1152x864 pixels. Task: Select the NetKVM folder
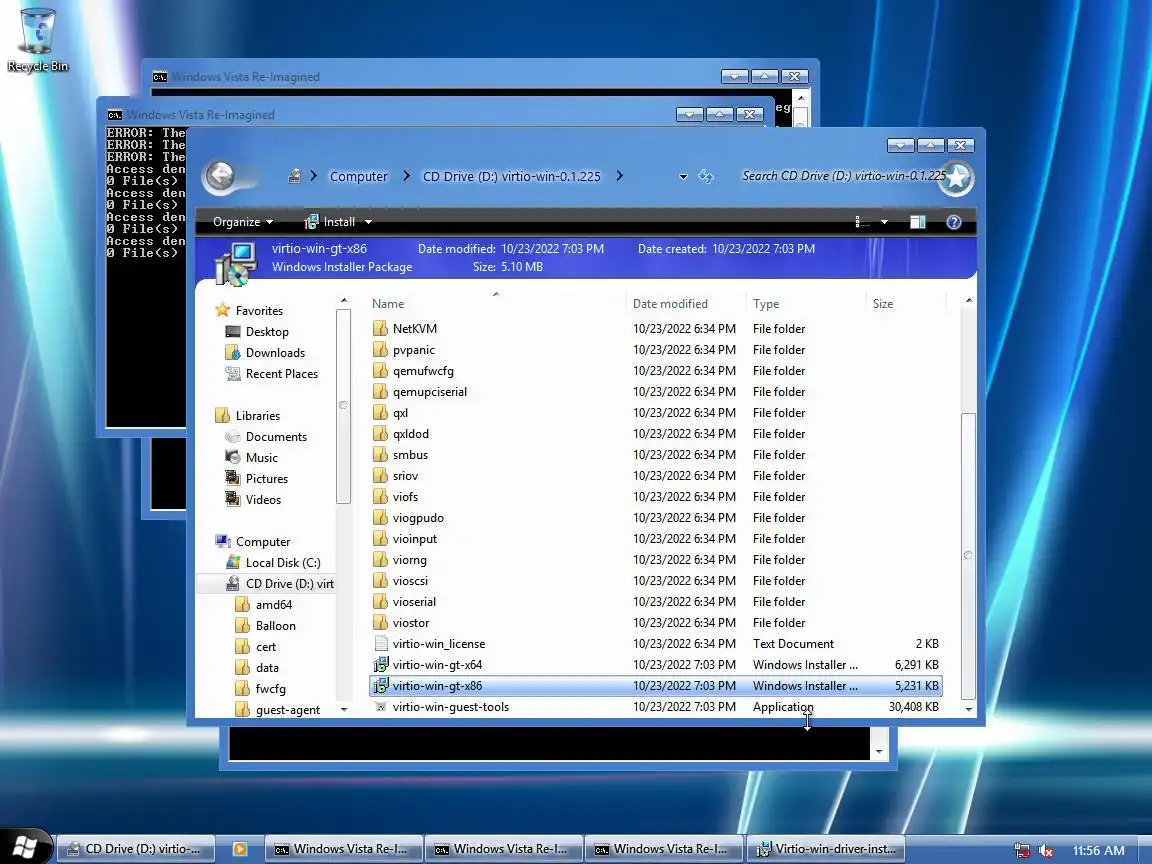(655, 328)
